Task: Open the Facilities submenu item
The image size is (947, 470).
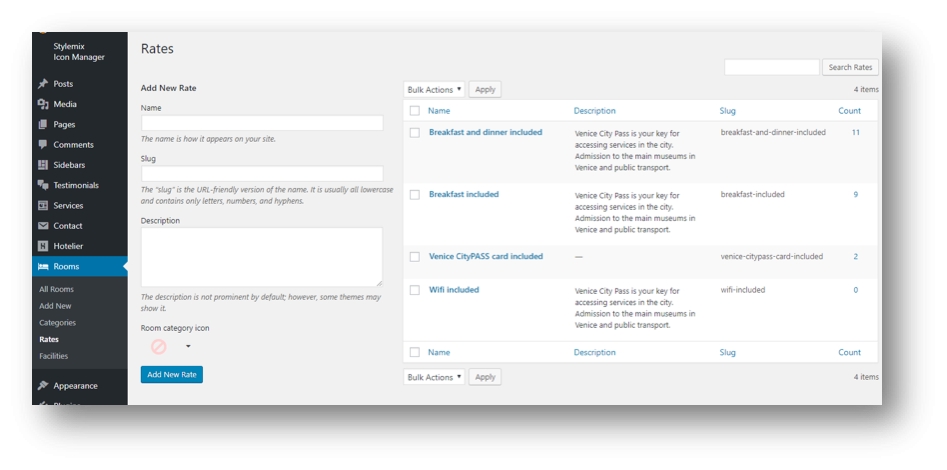Action: pyautogui.click(x=53, y=356)
